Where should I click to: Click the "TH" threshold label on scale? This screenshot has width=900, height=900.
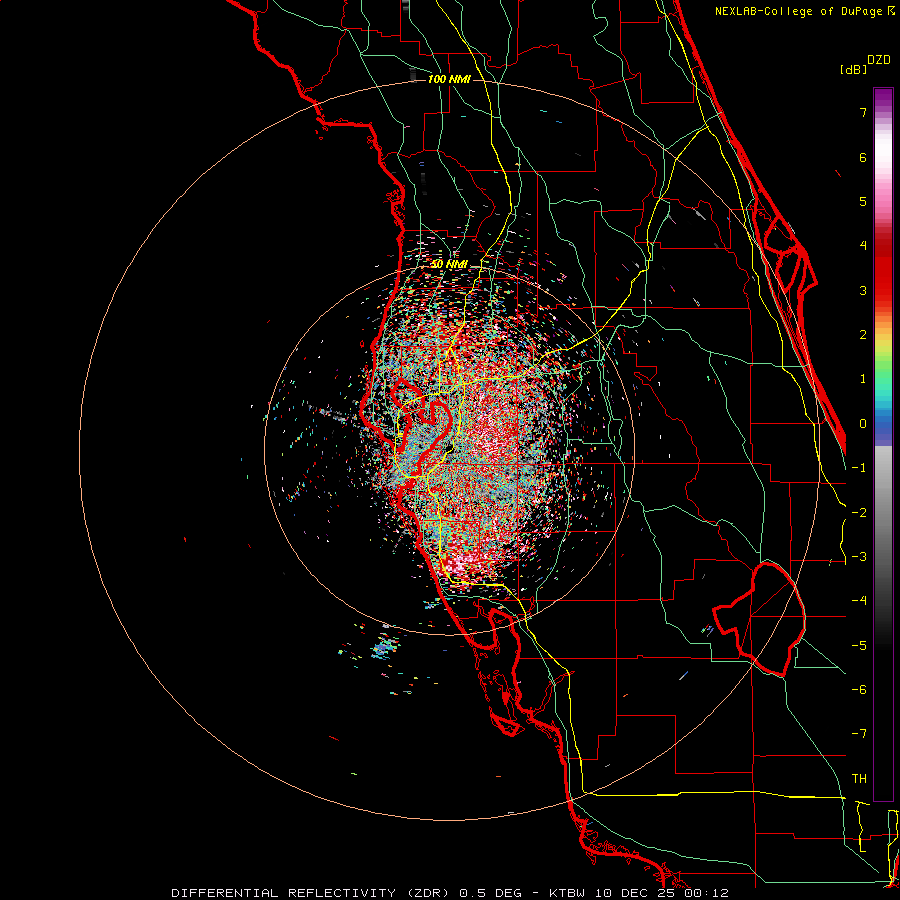859,779
